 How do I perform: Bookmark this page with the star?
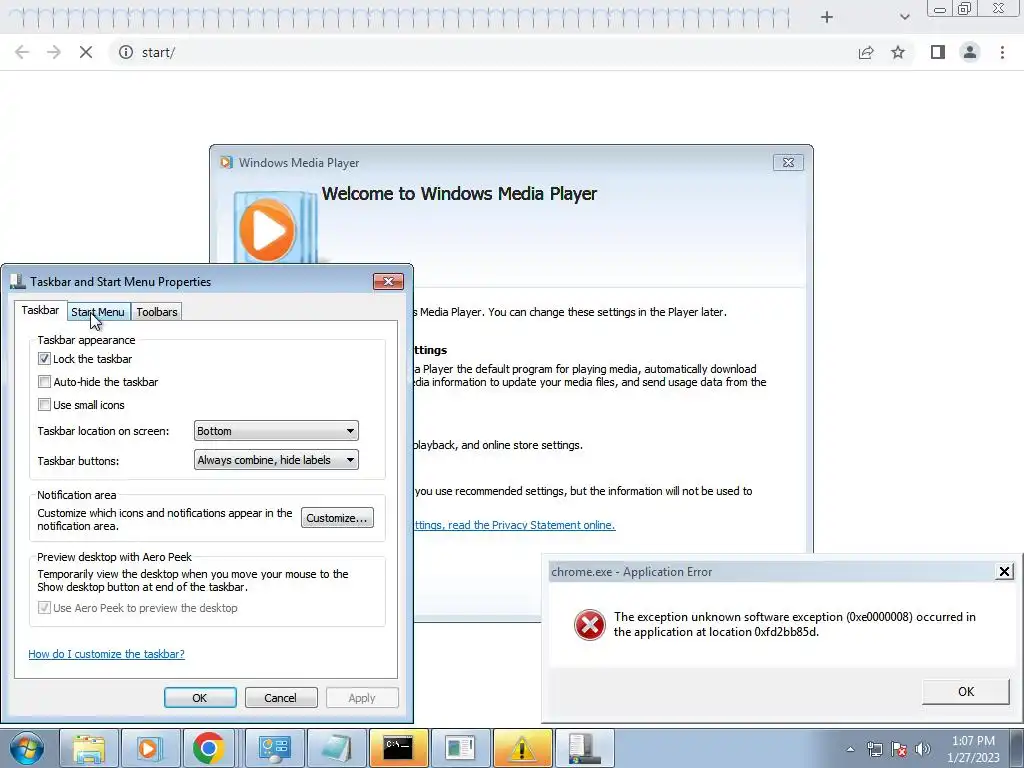click(x=898, y=52)
